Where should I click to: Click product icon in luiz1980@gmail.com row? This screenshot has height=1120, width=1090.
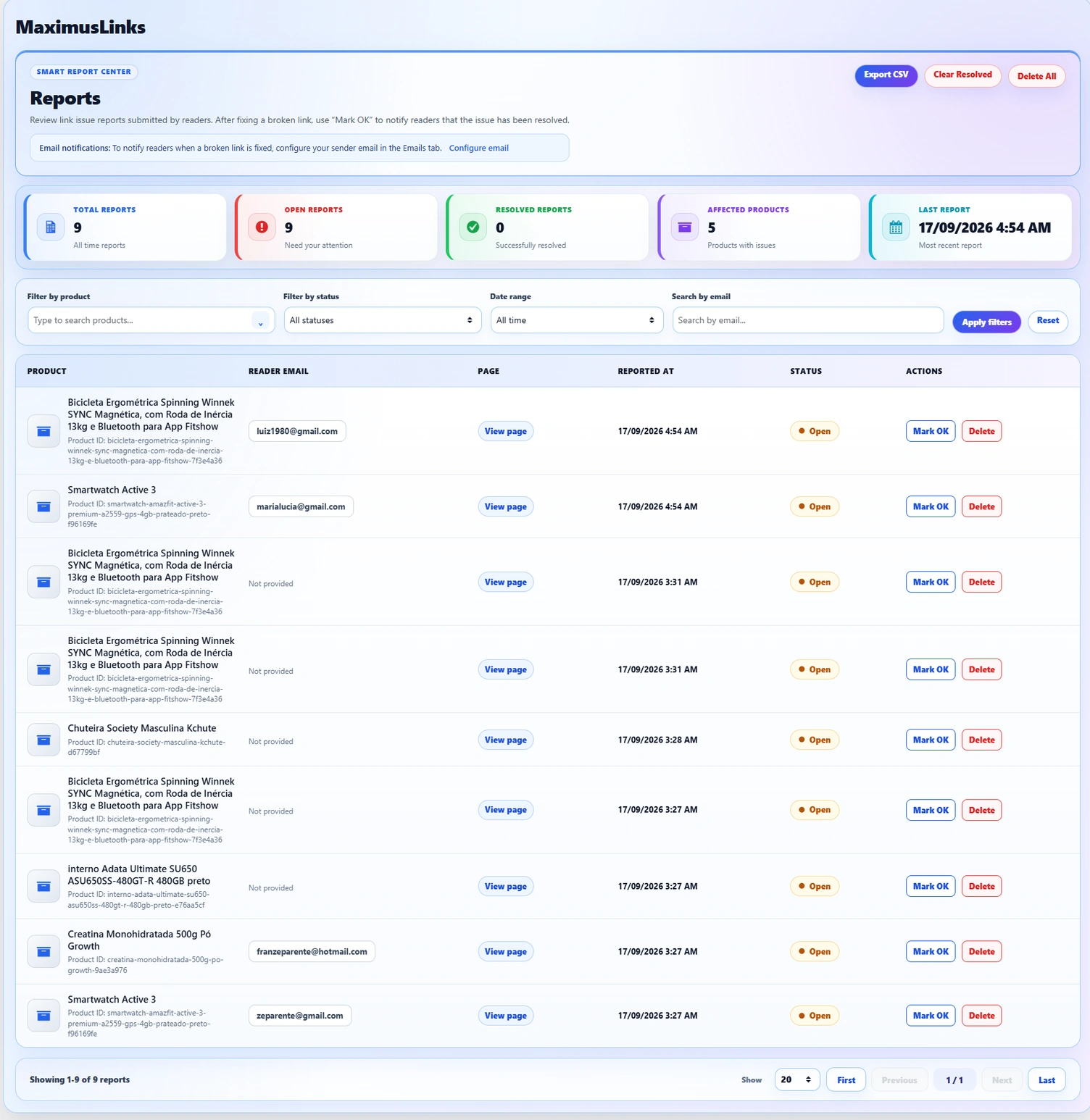43,431
